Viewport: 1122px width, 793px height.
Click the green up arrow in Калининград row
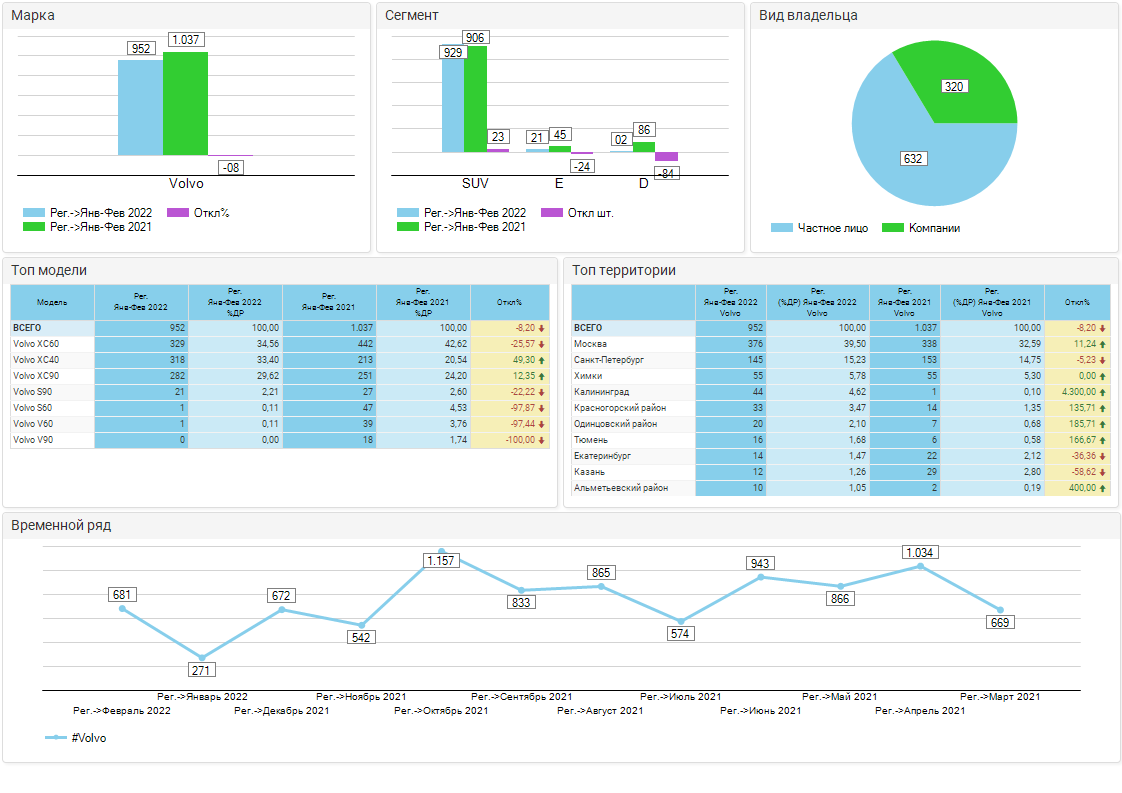coord(1102,392)
